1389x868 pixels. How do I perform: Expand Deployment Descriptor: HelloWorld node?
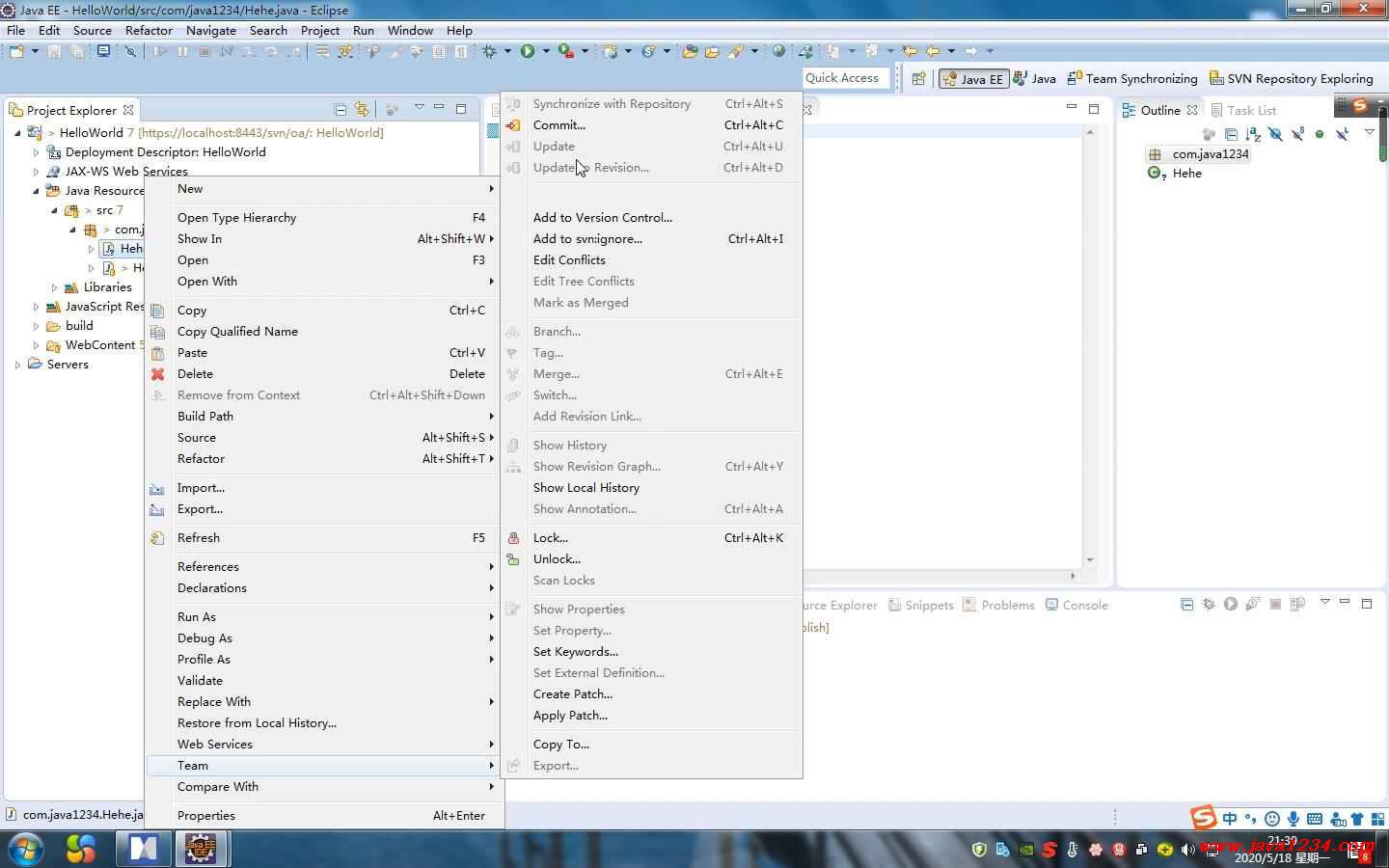tap(37, 152)
